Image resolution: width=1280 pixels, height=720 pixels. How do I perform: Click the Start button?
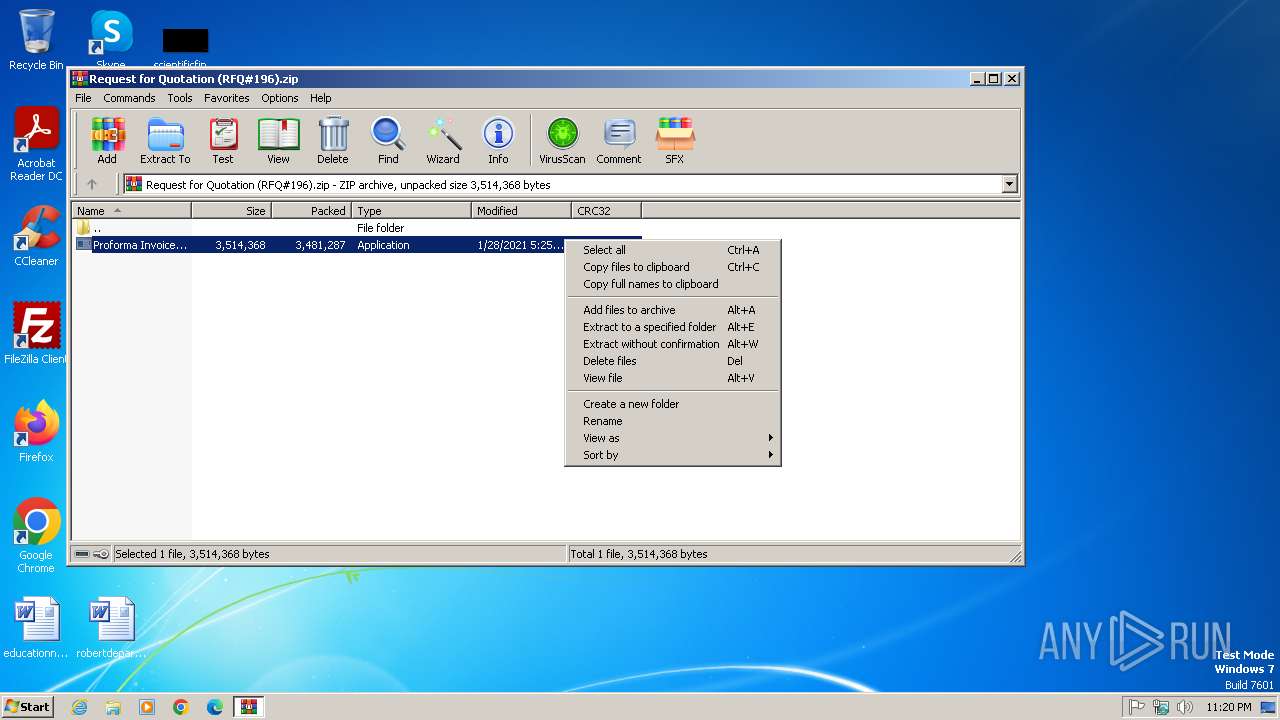(27, 707)
